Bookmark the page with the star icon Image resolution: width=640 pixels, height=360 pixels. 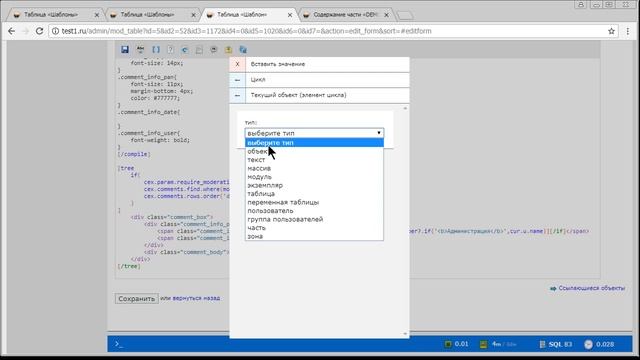pyautogui.click(x=611, y=31)
